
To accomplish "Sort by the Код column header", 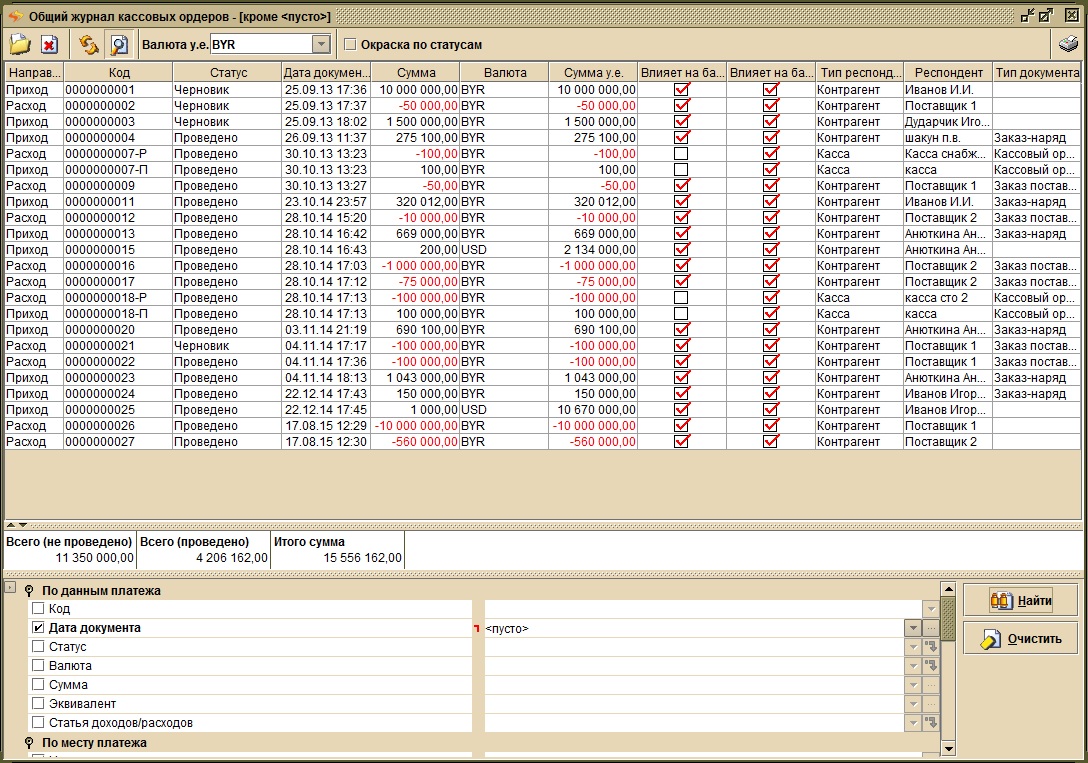I will [119, 72].
